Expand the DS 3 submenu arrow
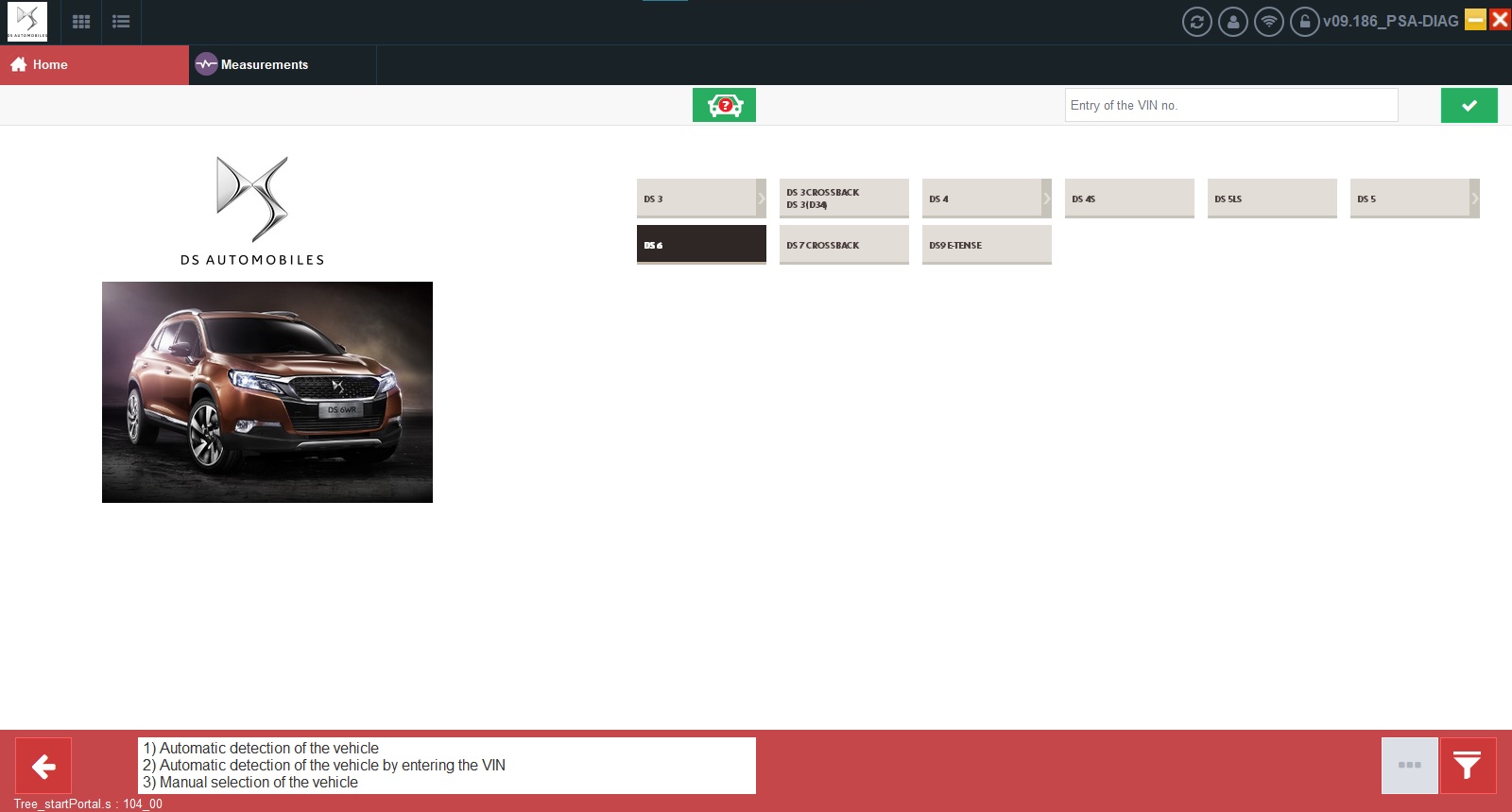This screenshot has width=1512, height=812. tap(761, 199)
